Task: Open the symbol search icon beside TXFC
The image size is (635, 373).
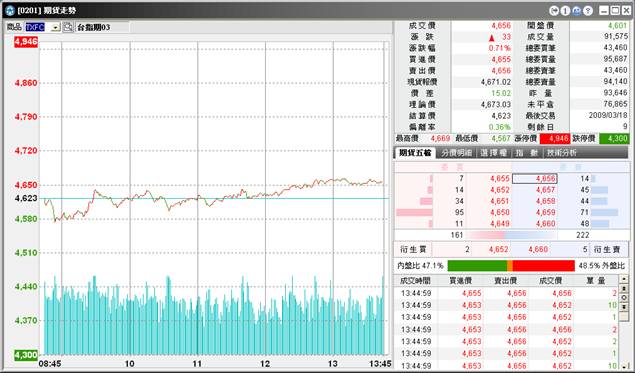Action: (x=68, y=27)
